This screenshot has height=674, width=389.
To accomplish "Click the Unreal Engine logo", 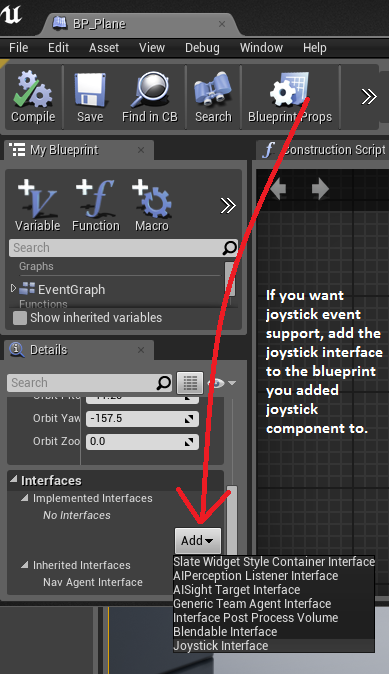I will click(x=11, y=14).
